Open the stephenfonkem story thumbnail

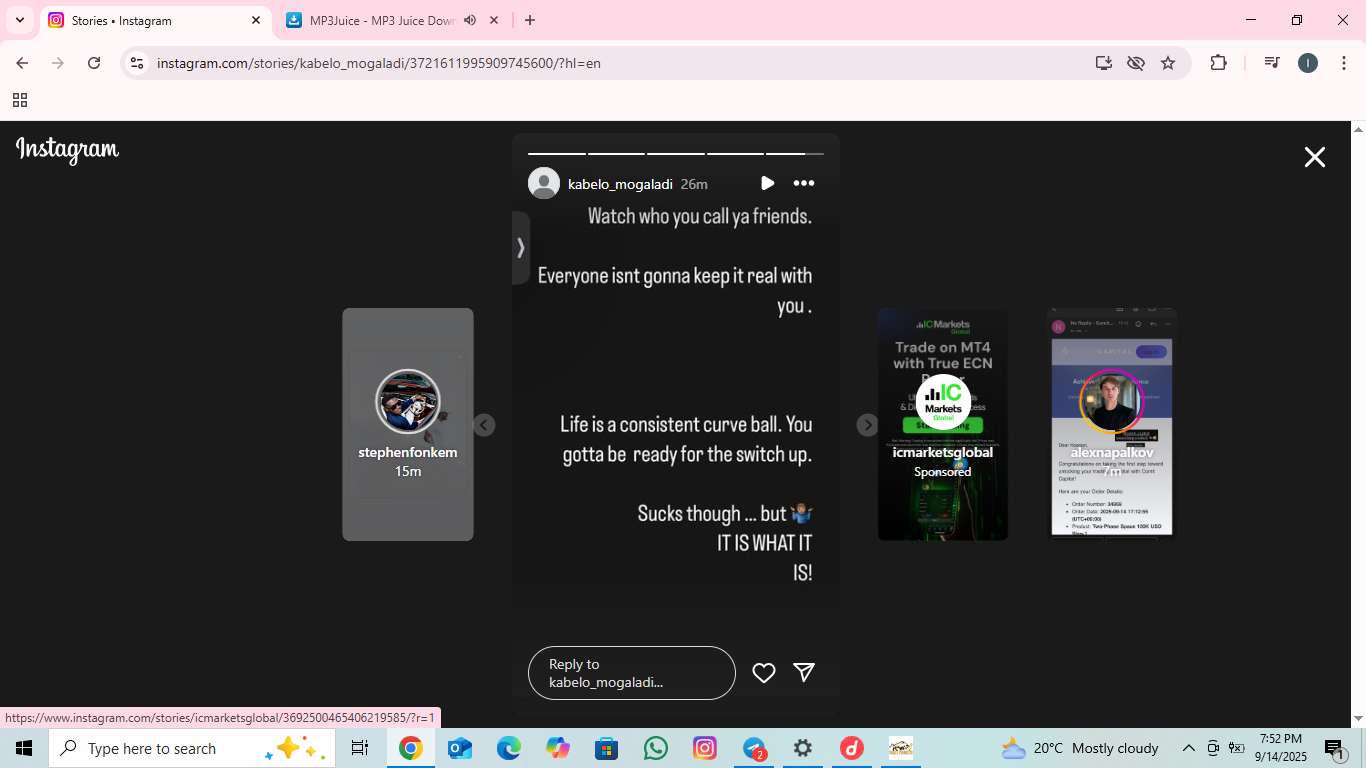(x=408, y=424)
